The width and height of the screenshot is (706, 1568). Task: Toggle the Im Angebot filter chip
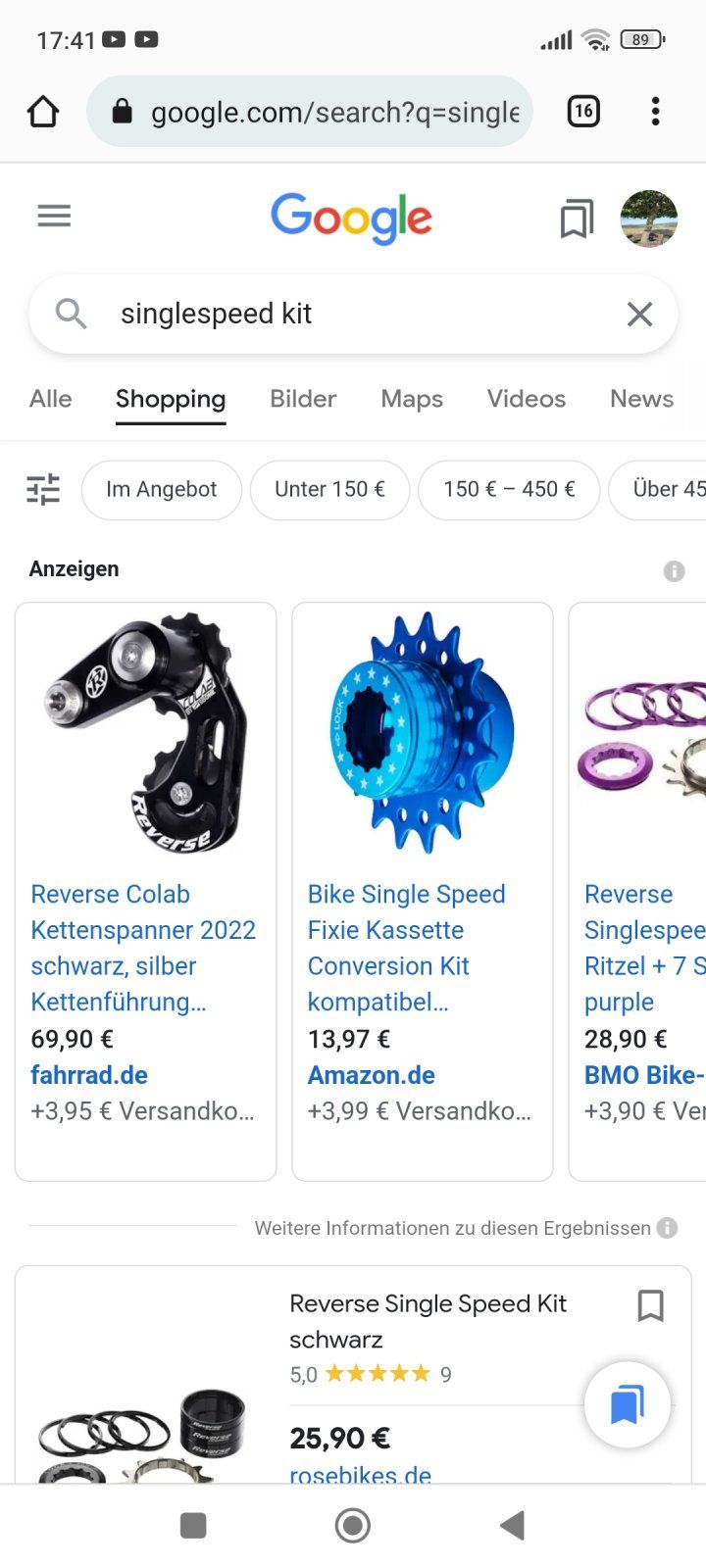(162, 489)
